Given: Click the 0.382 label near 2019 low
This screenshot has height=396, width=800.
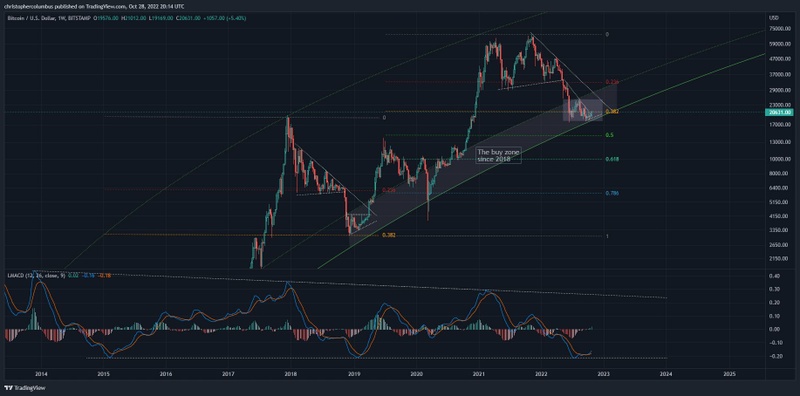Looking at the screenshot, I should click(389, 235).
